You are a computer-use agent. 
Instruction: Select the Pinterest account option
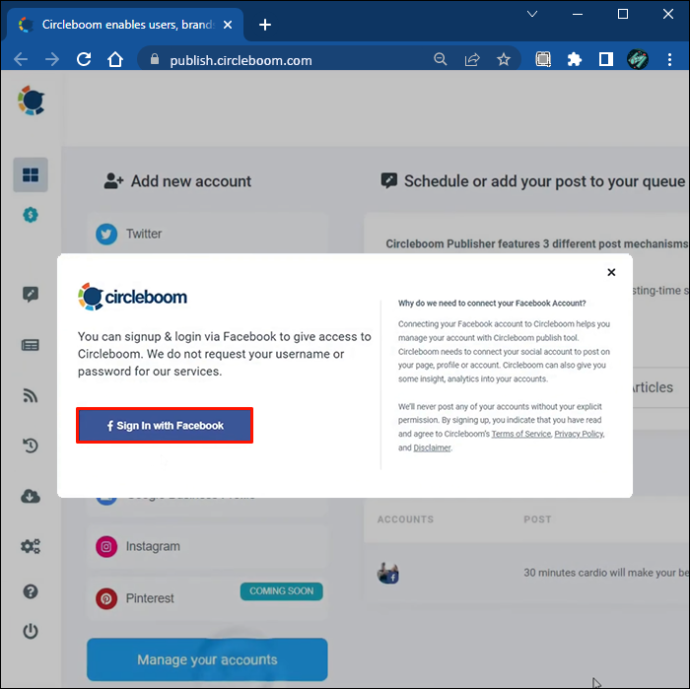click(x=207, y=598)
